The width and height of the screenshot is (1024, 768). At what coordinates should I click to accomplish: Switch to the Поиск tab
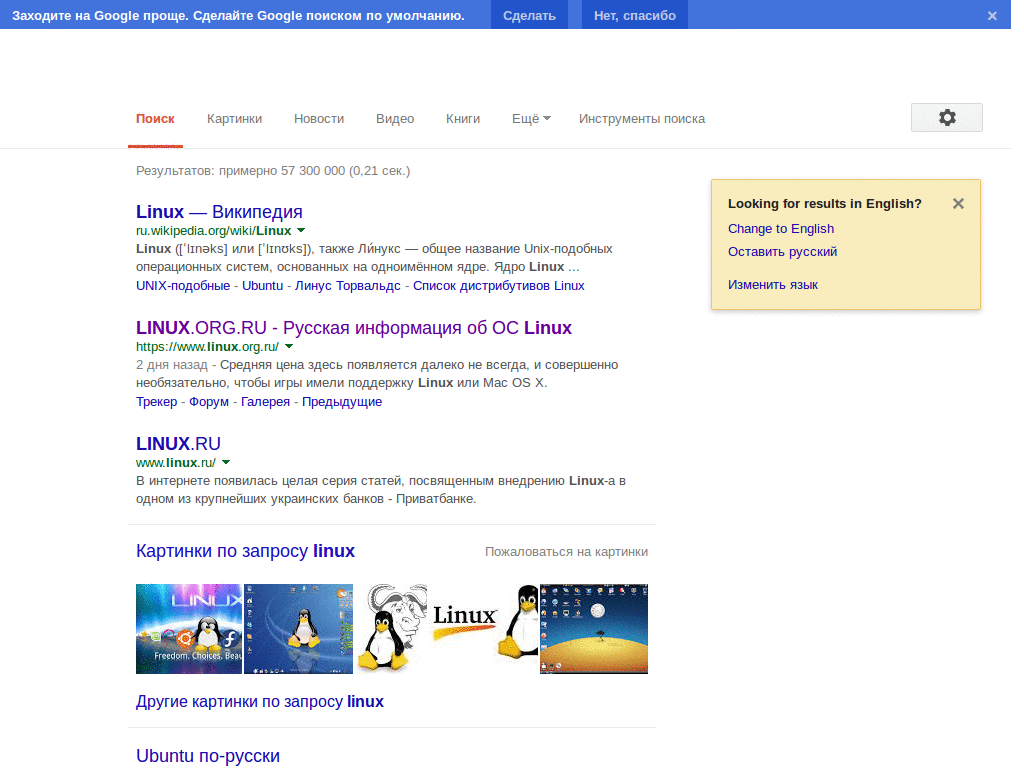pos(155,119)
